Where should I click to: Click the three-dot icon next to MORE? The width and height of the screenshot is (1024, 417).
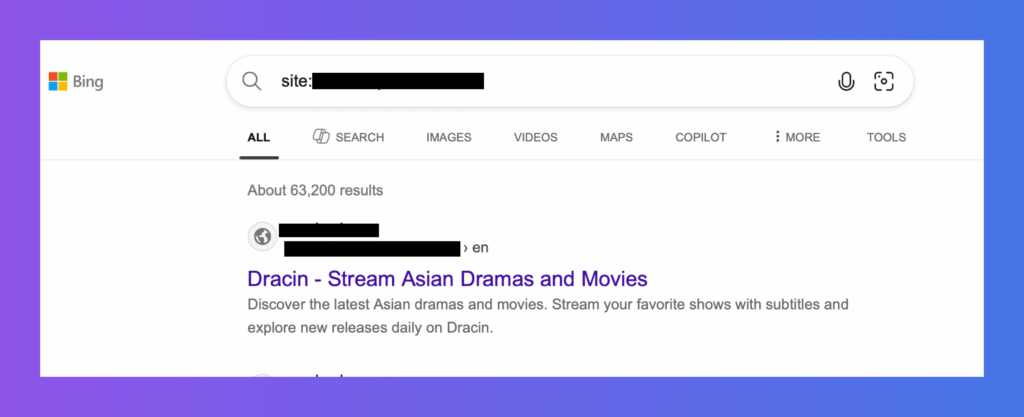coord(777,137)
